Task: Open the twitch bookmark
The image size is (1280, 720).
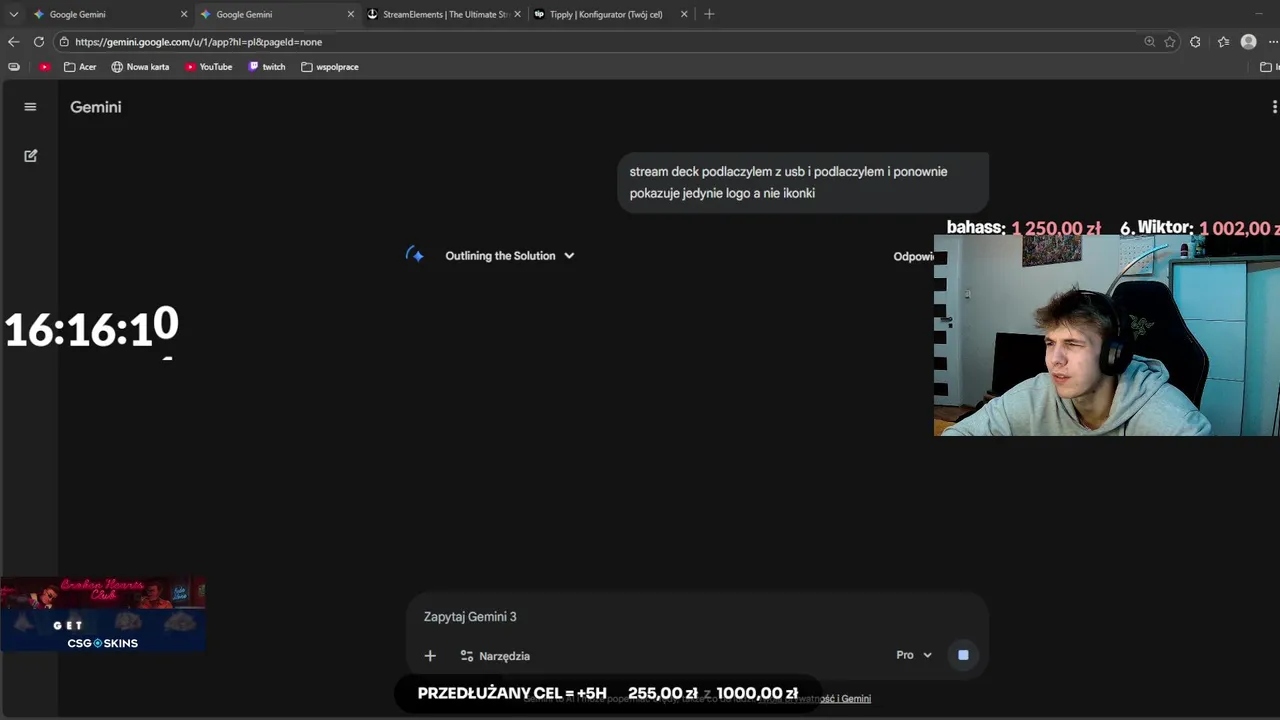Action: point(266,67)
